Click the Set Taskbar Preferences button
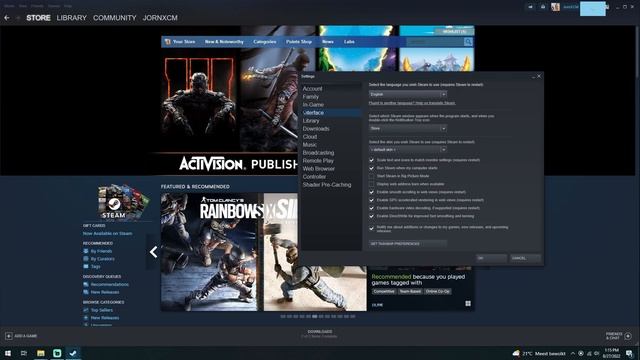 click(x=408, y=244)
